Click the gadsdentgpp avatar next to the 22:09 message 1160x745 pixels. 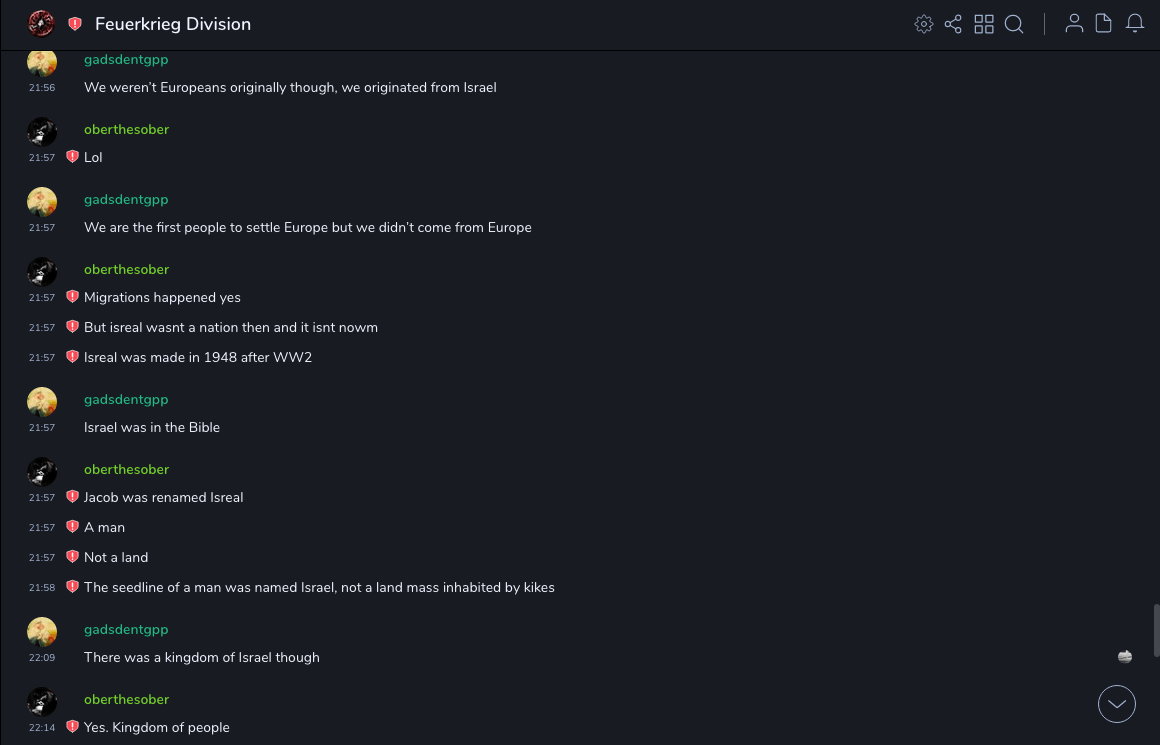(42, 632)
